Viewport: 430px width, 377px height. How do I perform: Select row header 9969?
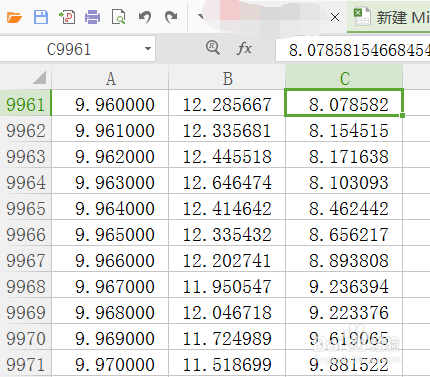[x=26, y=312]
